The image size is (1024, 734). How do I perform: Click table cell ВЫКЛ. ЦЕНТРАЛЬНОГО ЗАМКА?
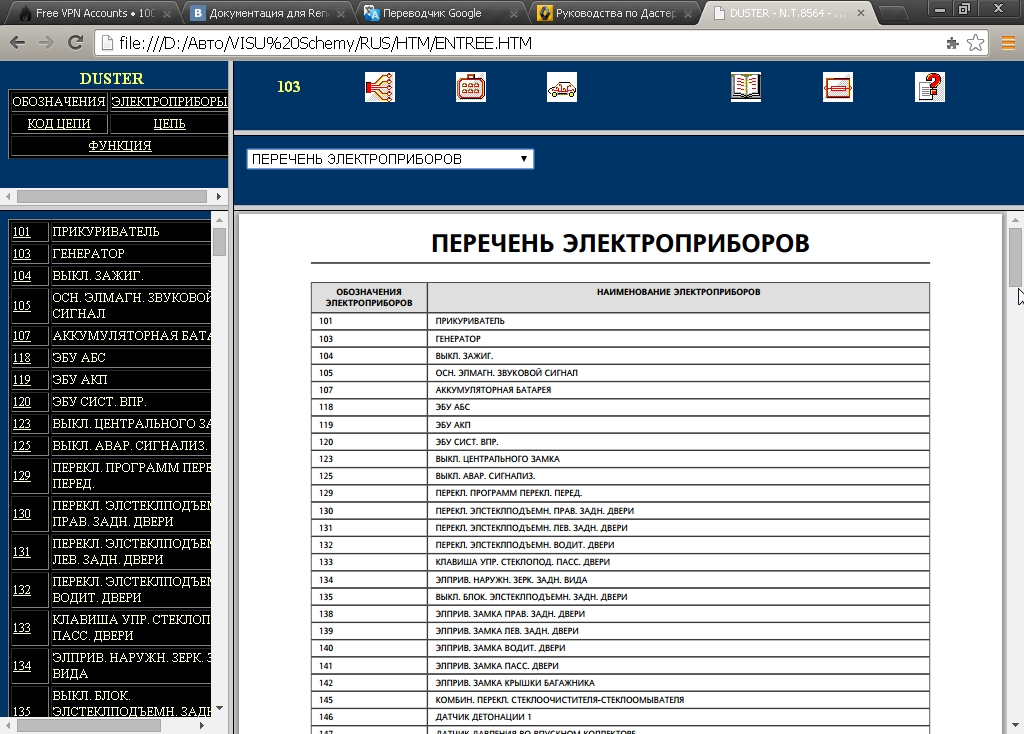click(x=679, y=458)
